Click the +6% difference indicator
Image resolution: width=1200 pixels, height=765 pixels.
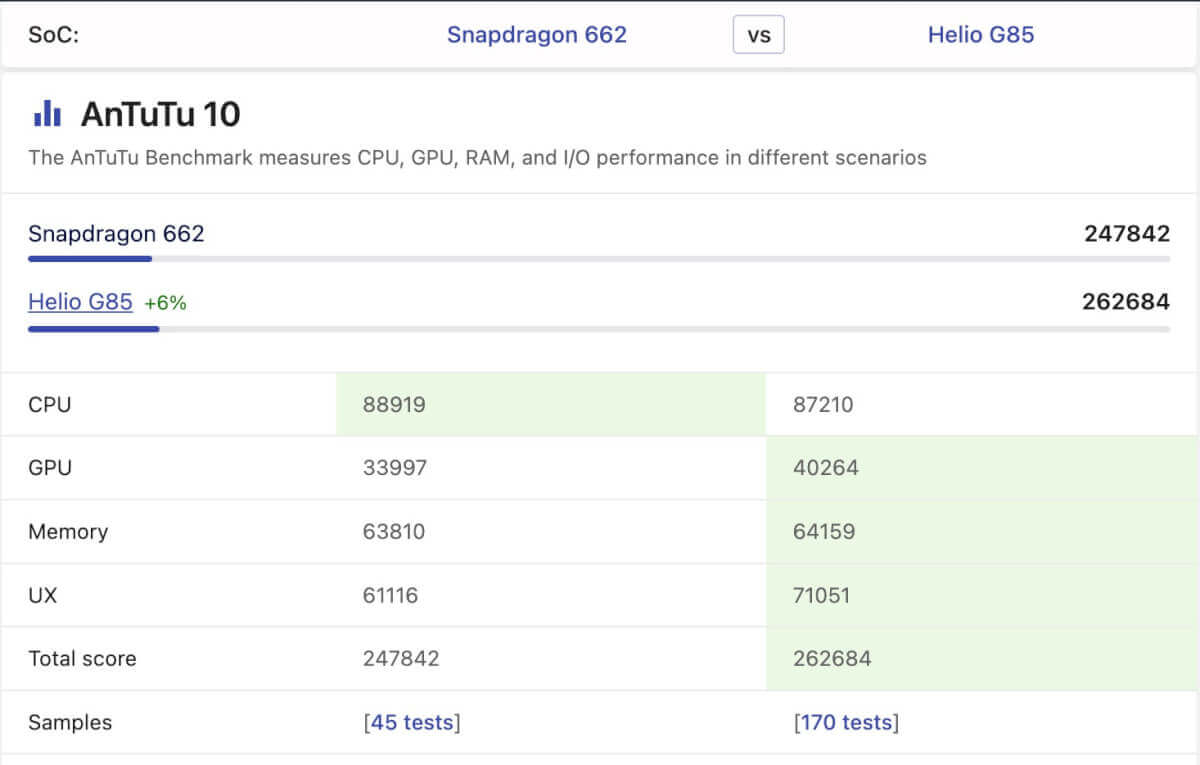click(x=165, y=302)
